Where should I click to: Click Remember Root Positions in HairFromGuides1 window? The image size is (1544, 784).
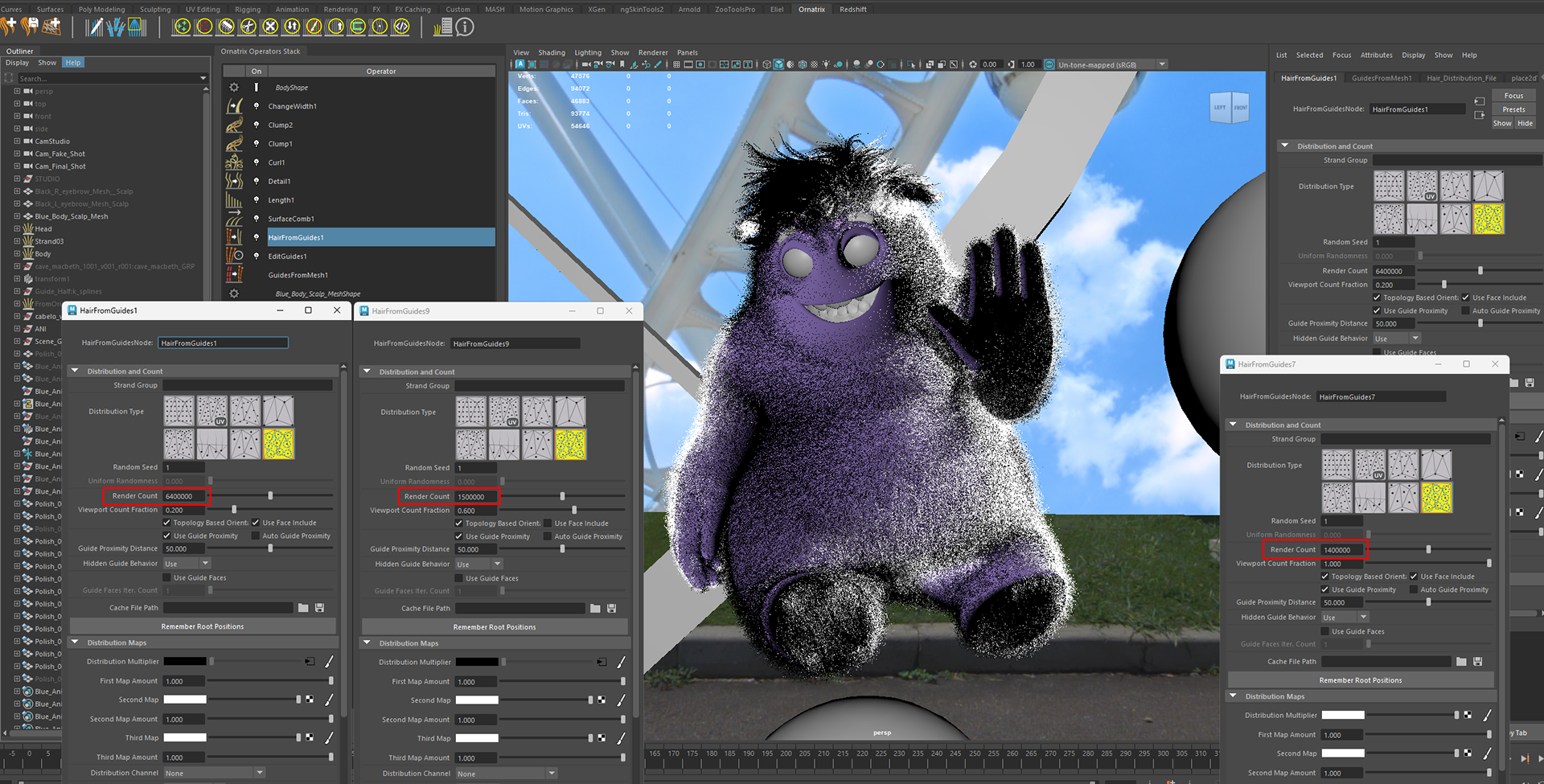point(203,626)
